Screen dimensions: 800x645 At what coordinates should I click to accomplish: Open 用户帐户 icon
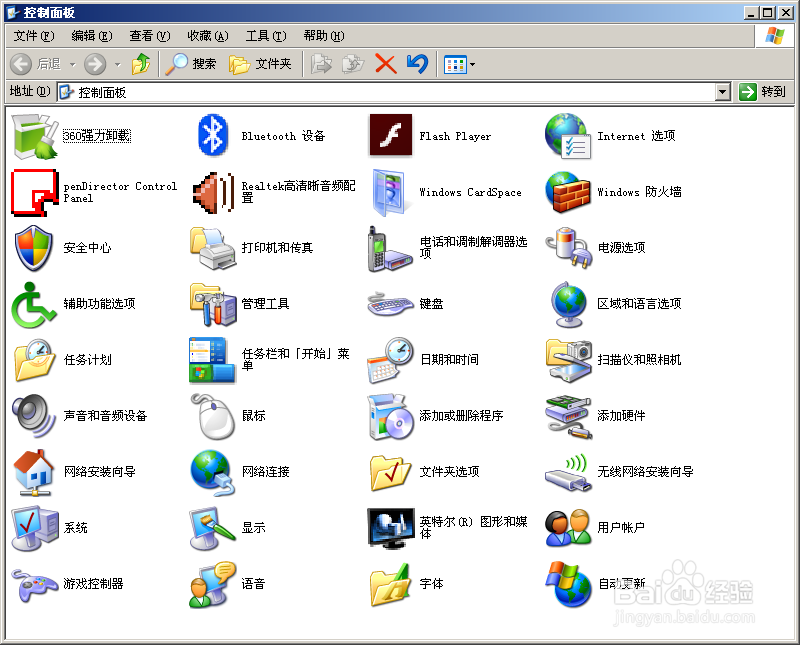pyautogui.click(x=568, y=528)
